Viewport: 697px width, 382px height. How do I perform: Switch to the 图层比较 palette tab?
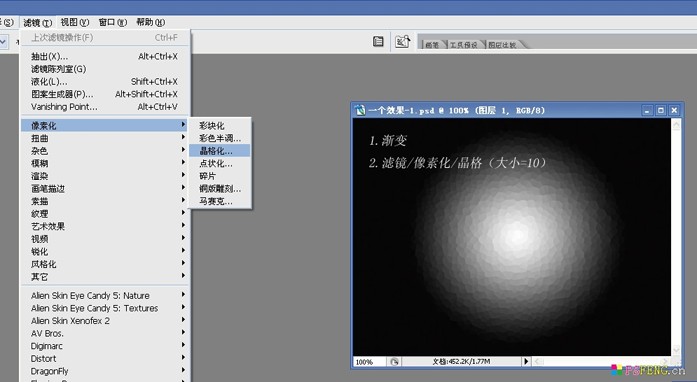tap(502, 44)
